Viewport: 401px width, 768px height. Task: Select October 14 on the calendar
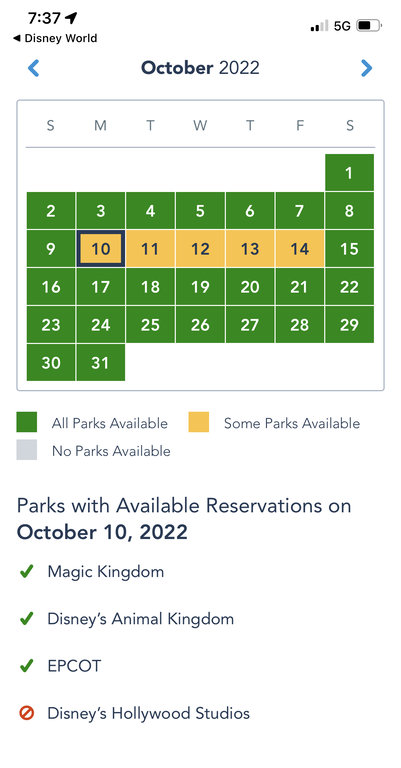pos(300,249)
